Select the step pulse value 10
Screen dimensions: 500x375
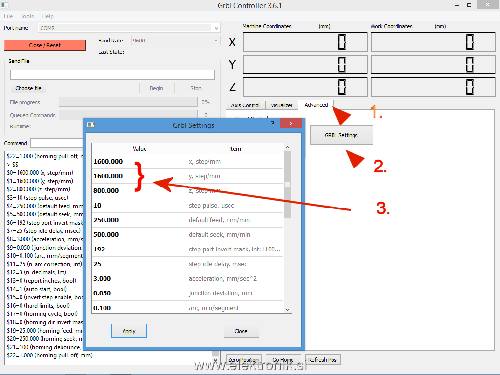click(97, 205)
